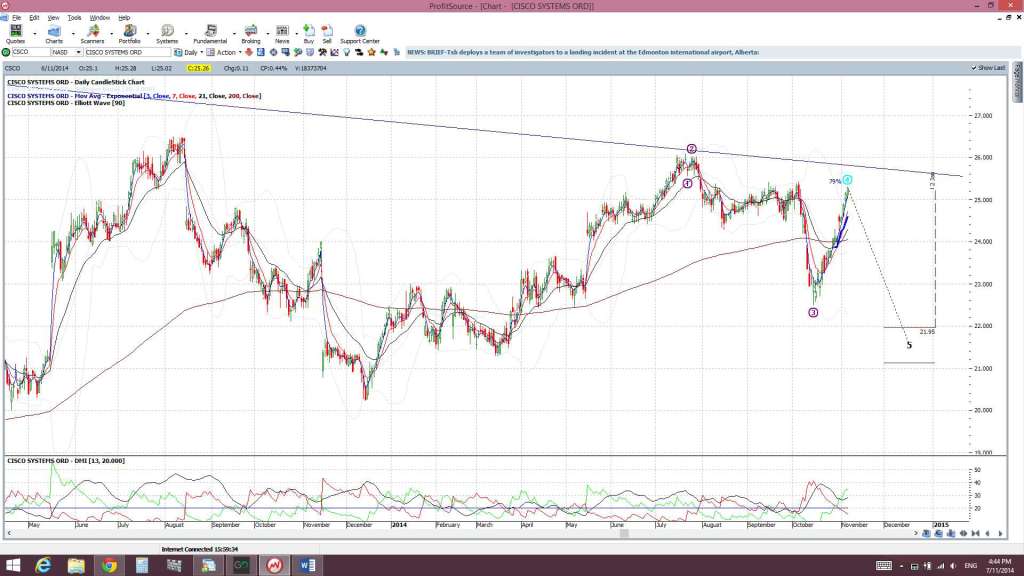Click the expand chart horizontally icon
This screenshot has width=1024, height=576.
(x=963, y=534)
